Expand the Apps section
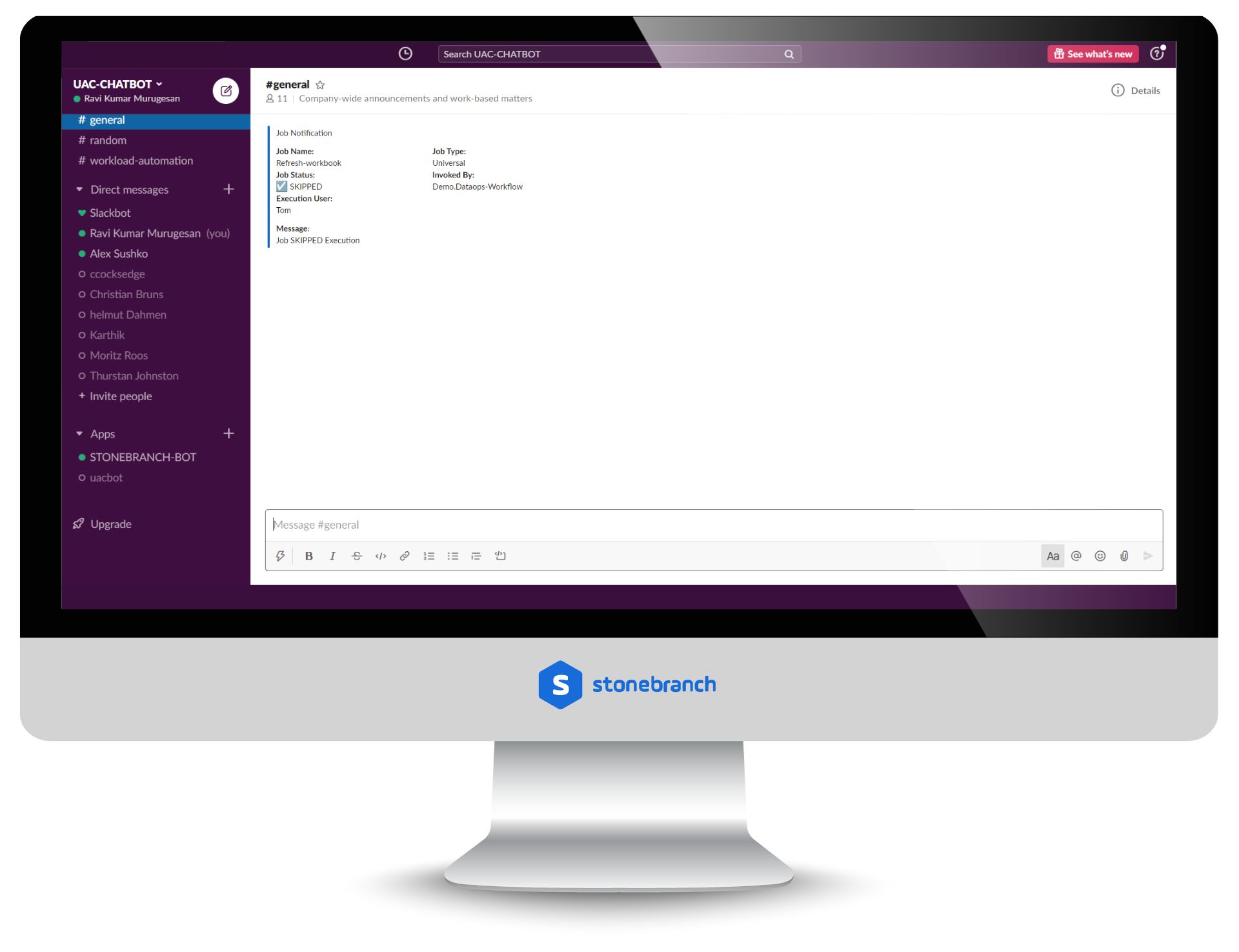Viewport: 1239px width, 952px height. 79,432
